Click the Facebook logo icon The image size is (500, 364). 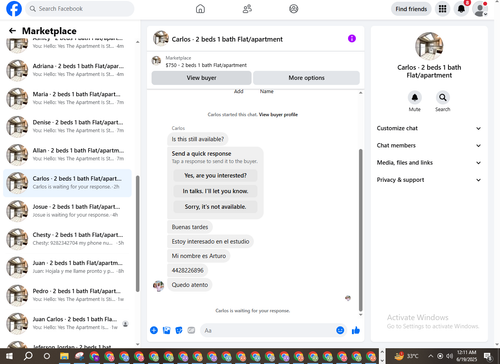click(x=14, y=9)
